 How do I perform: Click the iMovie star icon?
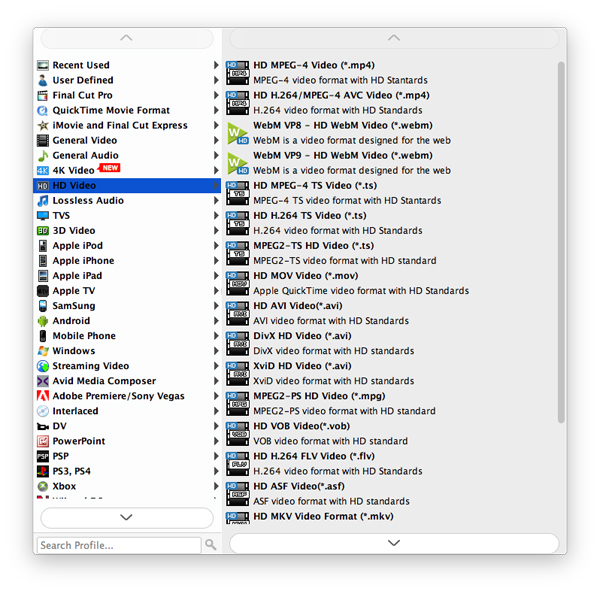(x=43, y=126)
